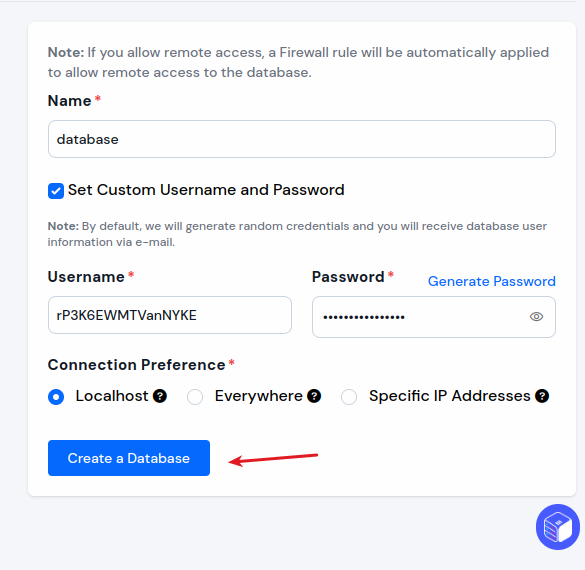Image resolution: width=585 pixels, height=570 pixels.
Task: Click the Create a Database button
Action: pyautogui.click(x=129, y=458)
